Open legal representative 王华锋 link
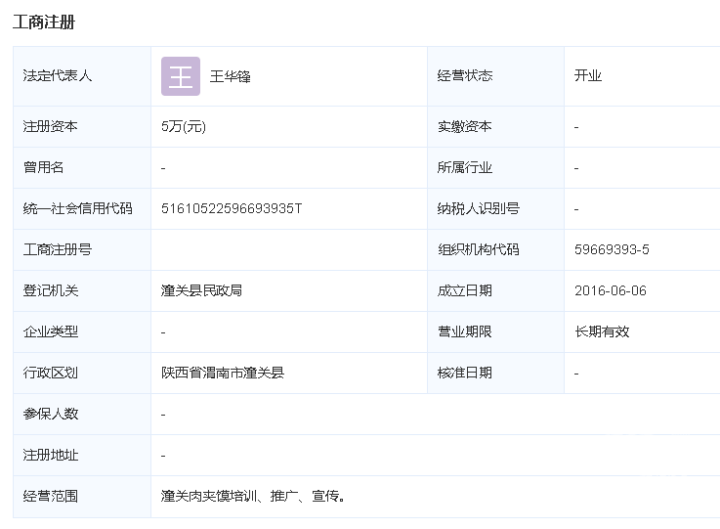The image size is (720, 529). [x=230, y=76]
